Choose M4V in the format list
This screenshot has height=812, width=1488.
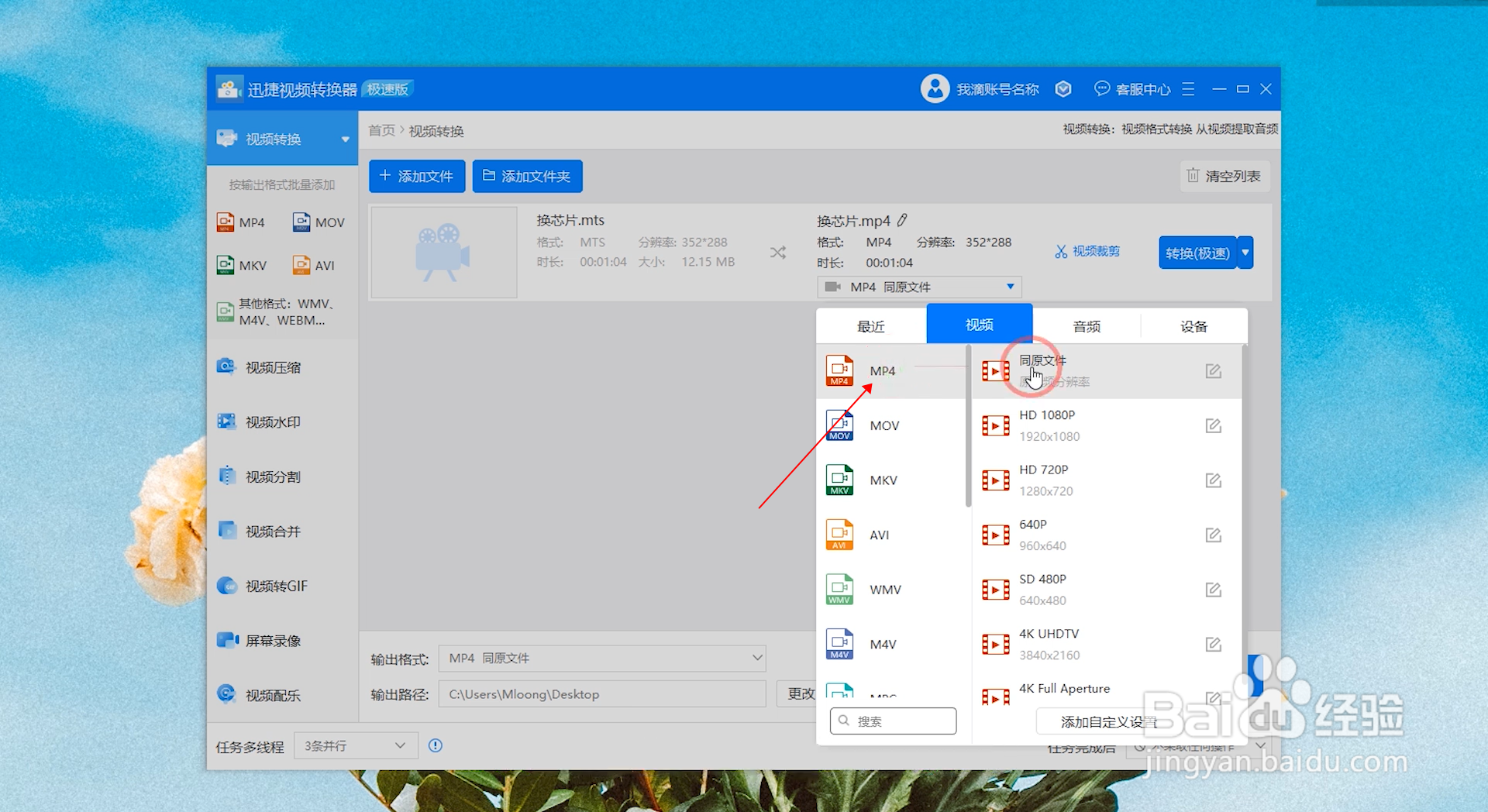891,644
